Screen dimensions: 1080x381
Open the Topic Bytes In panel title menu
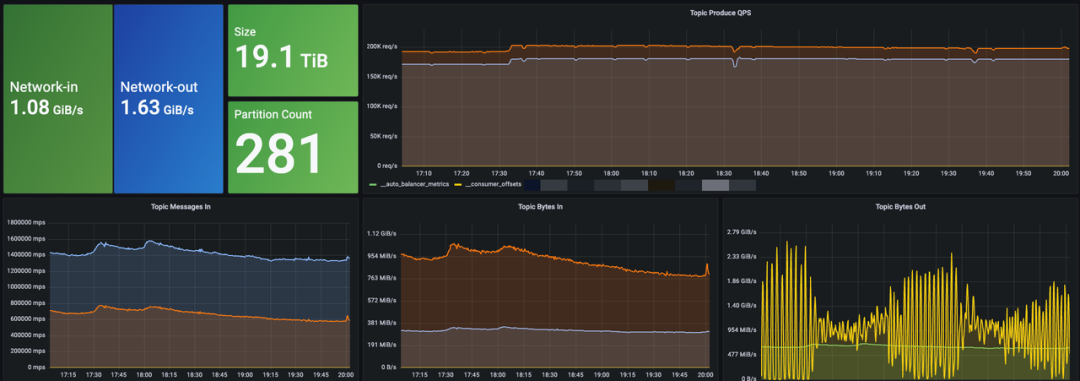coord(540,206)
